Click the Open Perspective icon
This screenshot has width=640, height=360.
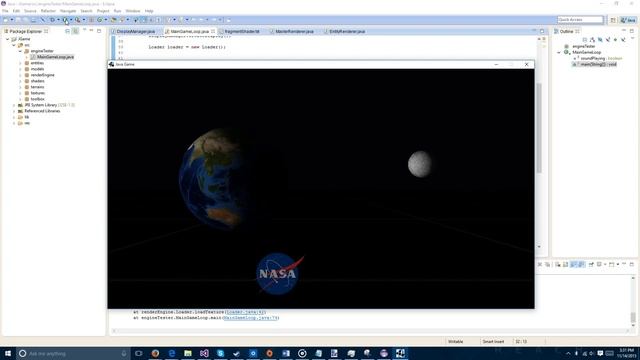613,20
